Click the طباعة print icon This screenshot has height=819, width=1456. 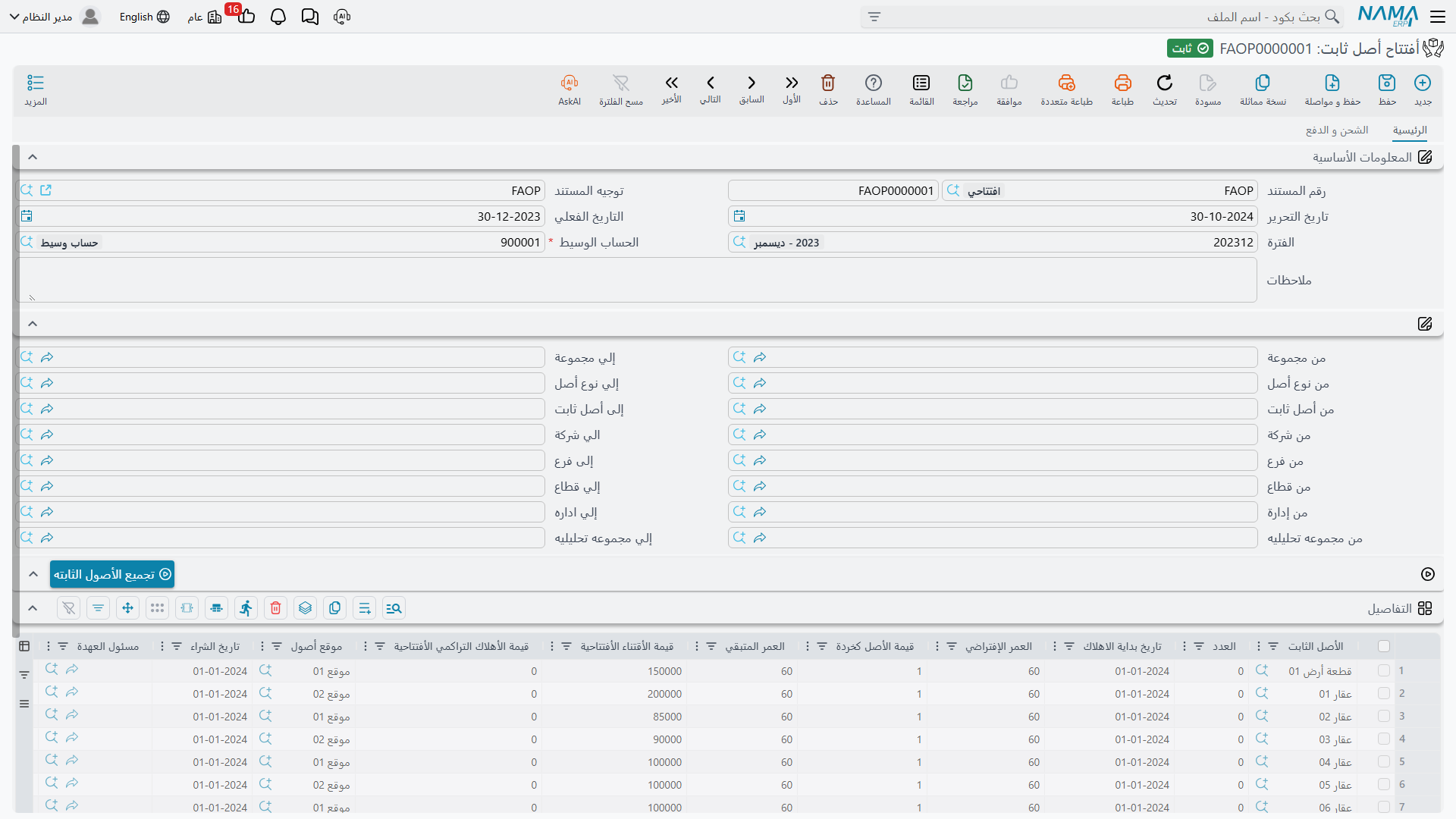pyautogui.click(x=1122, y=83)
